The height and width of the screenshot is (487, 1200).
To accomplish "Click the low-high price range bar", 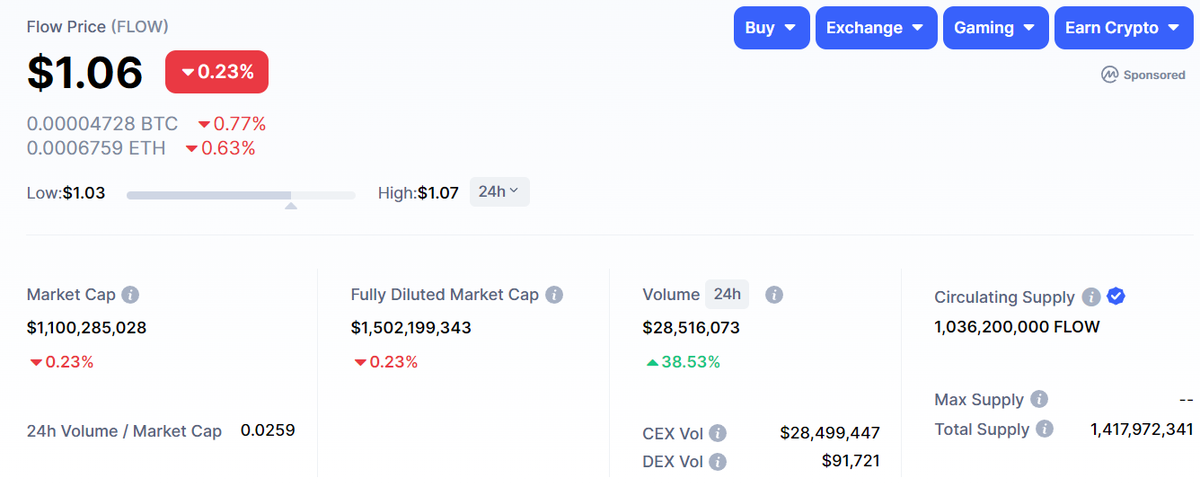I will point(240,195).
